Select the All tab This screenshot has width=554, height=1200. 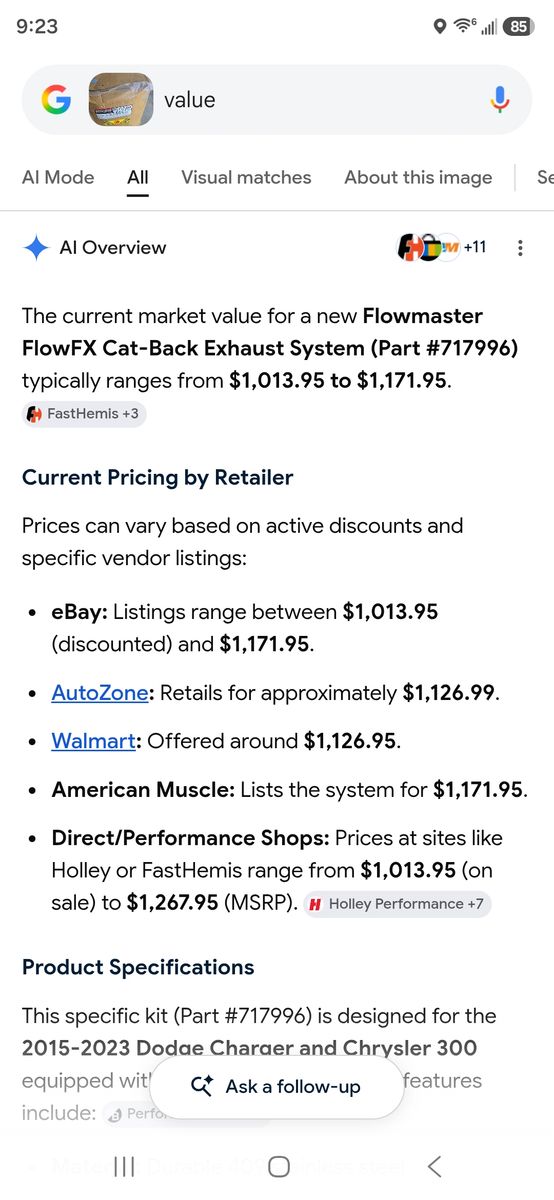(x=138, y=177)
